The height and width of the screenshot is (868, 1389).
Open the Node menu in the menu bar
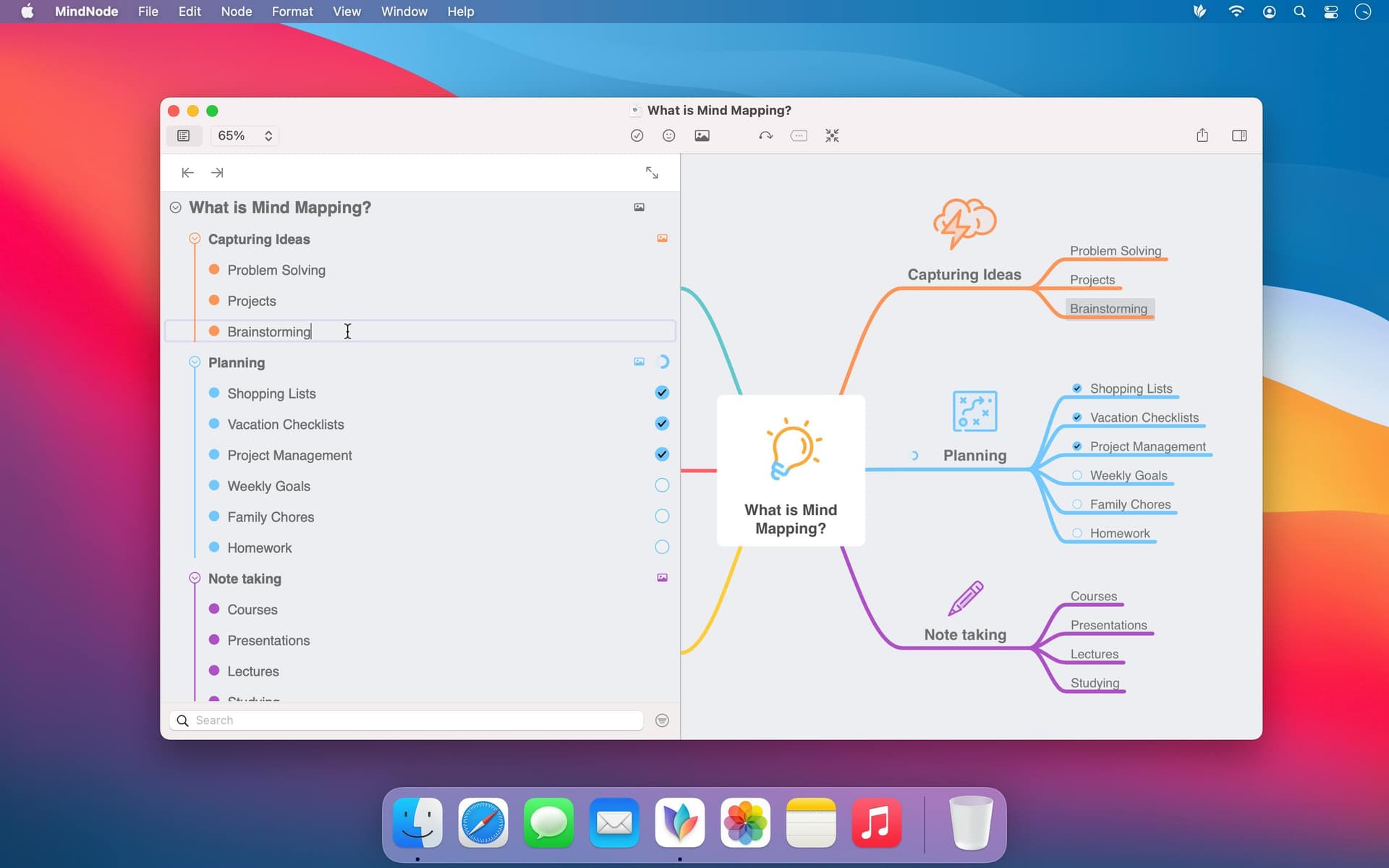coord(236,12)
